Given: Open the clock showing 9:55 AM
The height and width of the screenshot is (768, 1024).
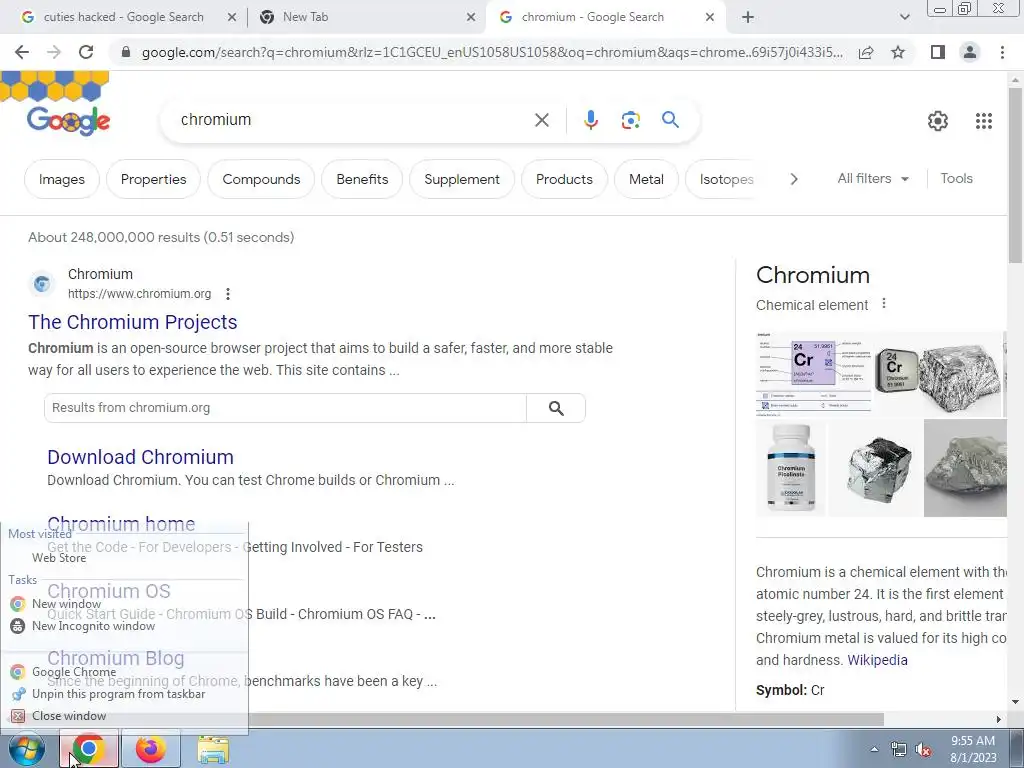Looking at the screenshot, I should click(x=972, y=749).
